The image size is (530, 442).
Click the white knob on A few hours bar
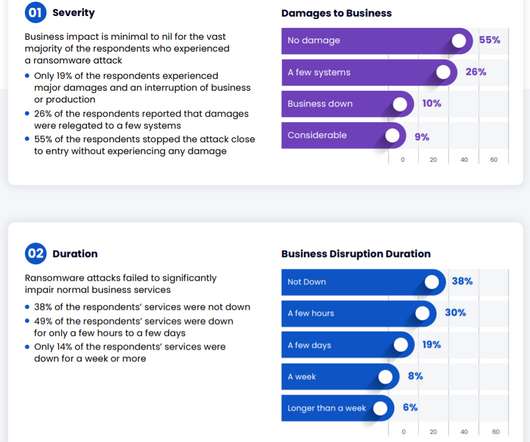coord(422,313)
